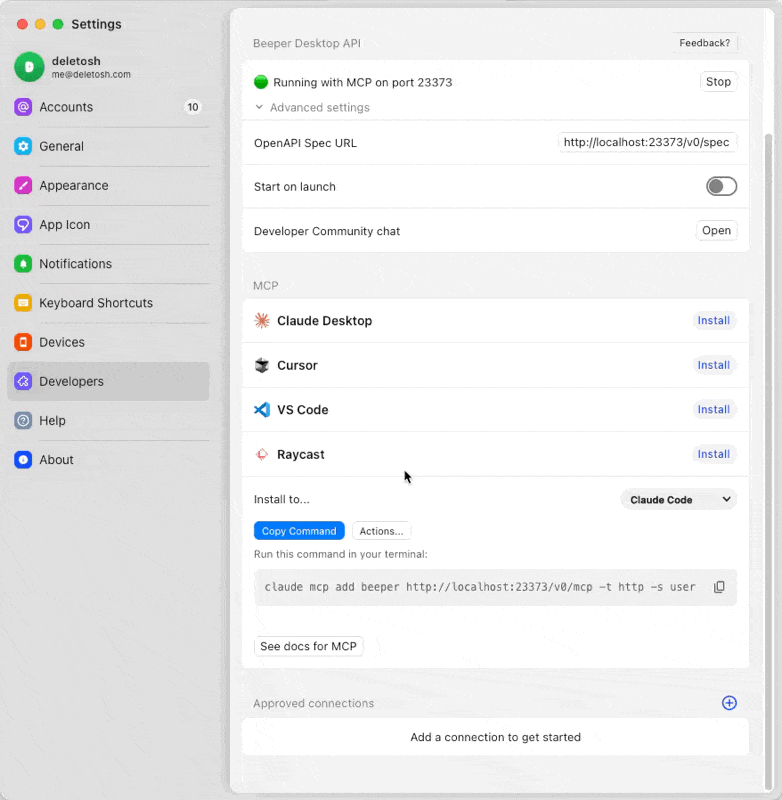Install MCP for Claude Desktop
The image size is (782, 800).
click(x=714, y=320)
